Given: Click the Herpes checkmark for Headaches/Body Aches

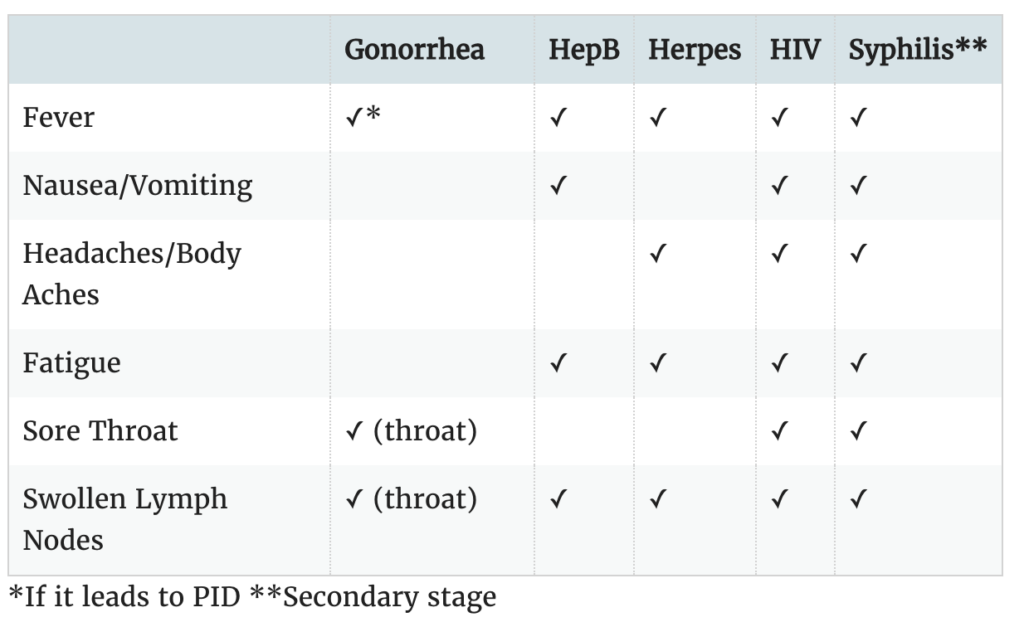Looking at the screenshot, I should pyautogui.click(x=658, y=254).
